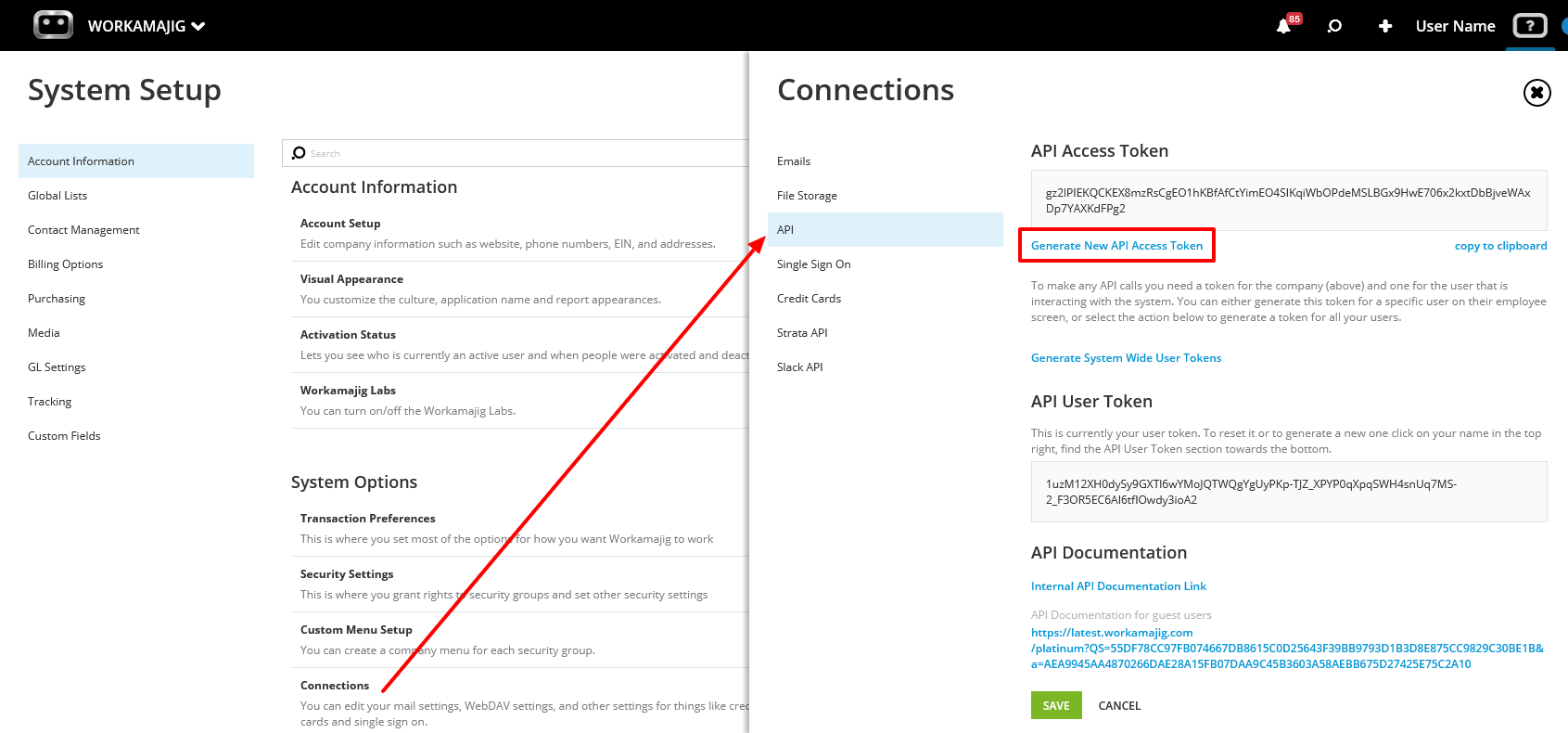Click copy to clipboard link

coord(1500,246)
